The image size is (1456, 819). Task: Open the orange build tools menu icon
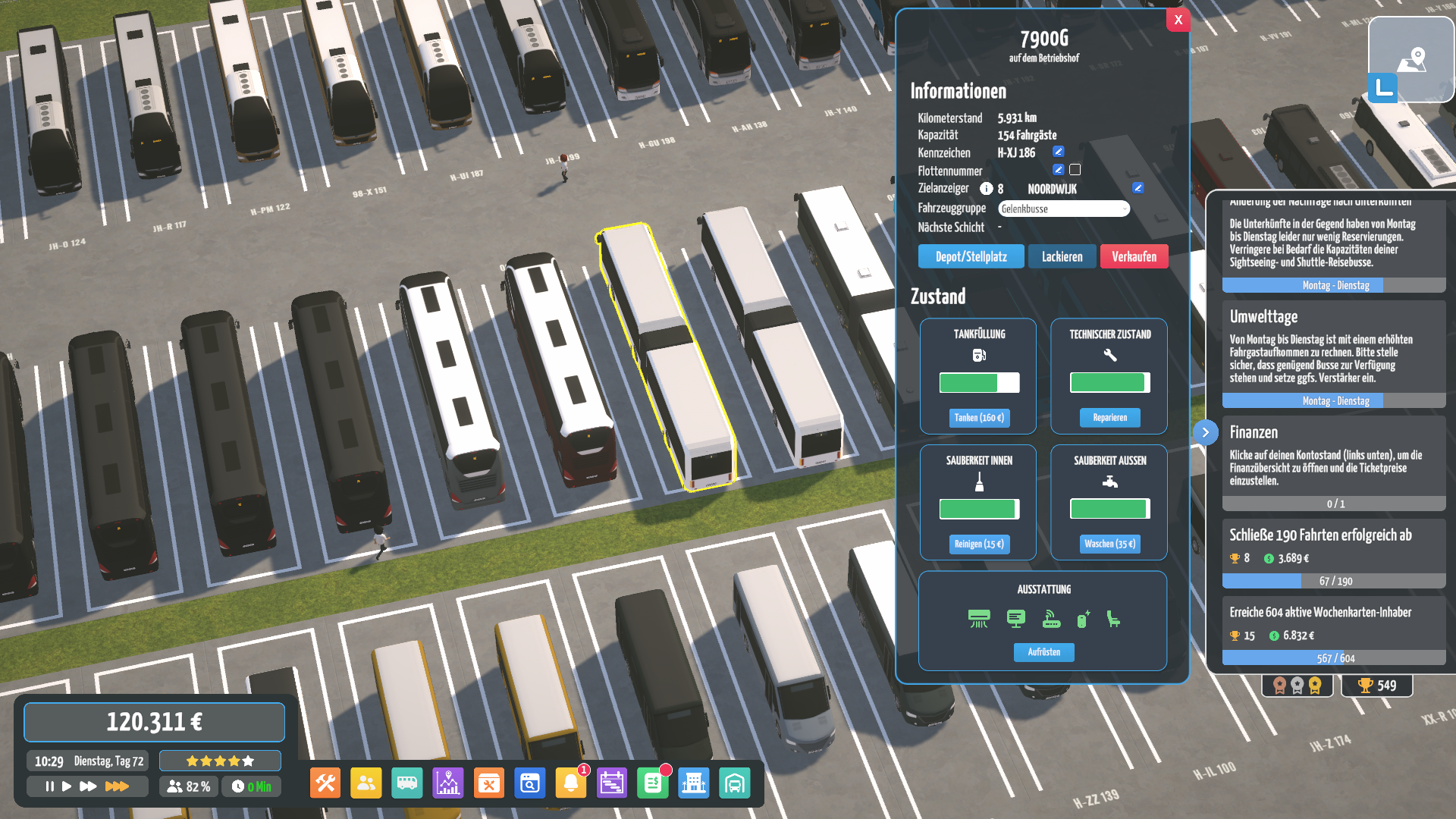(325, 783)
